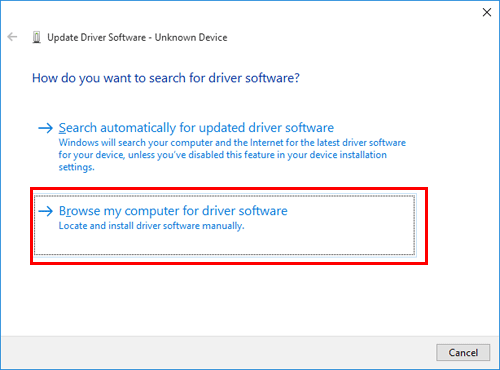This screenshot has height=370, width=500.
Task: Close the Update Driver Software dialog
Action: click(x=487, y=12)
